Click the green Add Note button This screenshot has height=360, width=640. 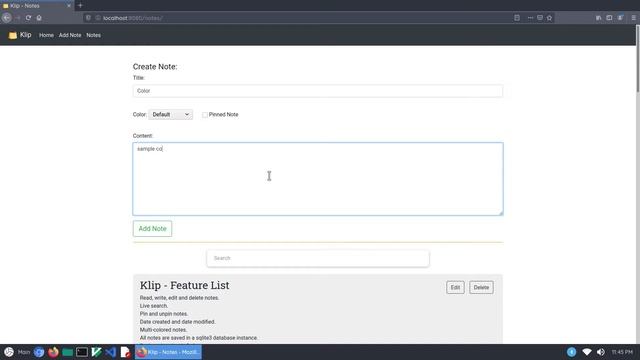152,229
